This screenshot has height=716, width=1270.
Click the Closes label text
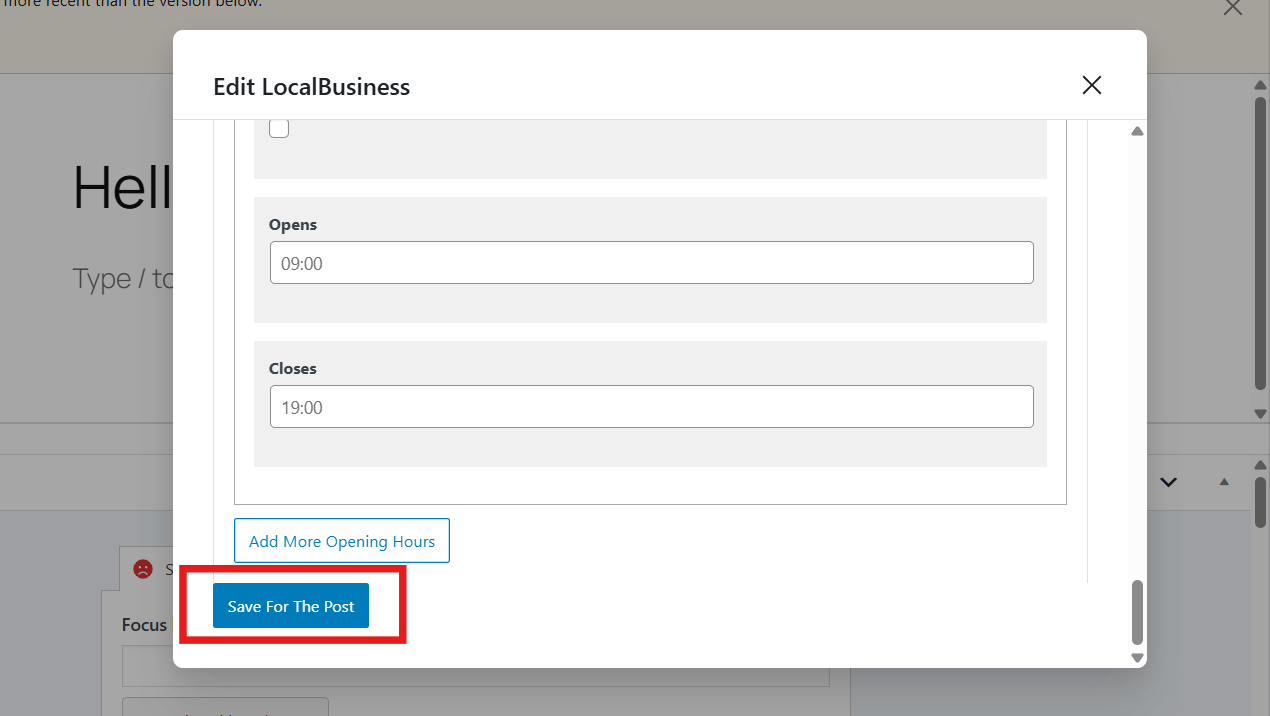(x=293, y=369)
